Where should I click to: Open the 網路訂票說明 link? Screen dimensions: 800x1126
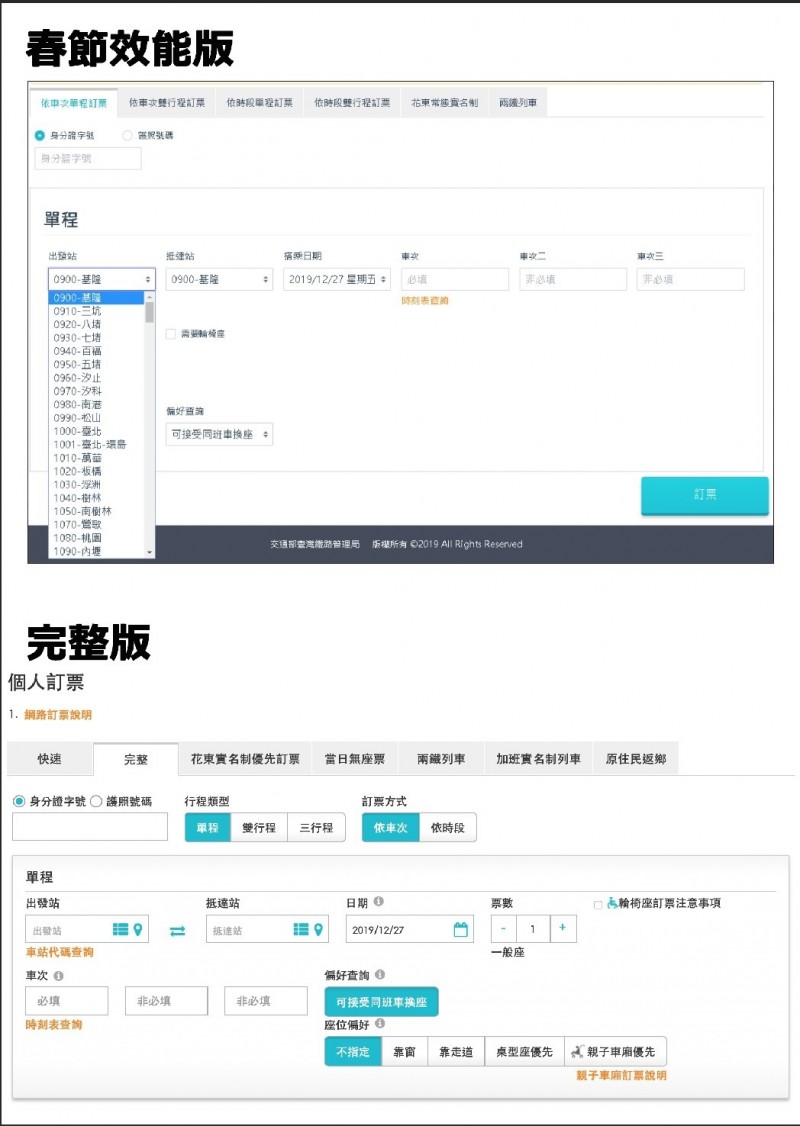58,715
